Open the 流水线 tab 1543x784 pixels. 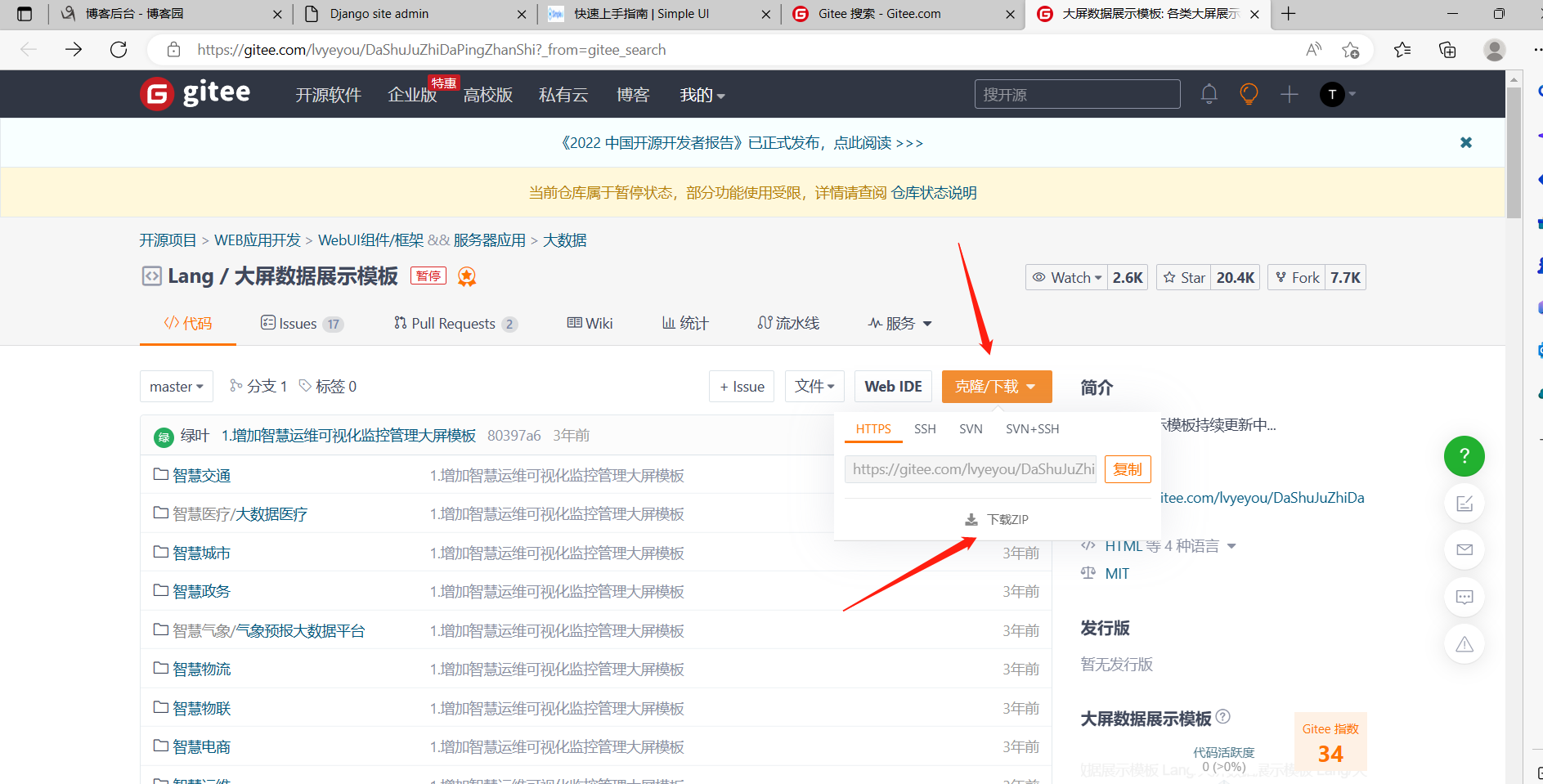coord(788,324)
